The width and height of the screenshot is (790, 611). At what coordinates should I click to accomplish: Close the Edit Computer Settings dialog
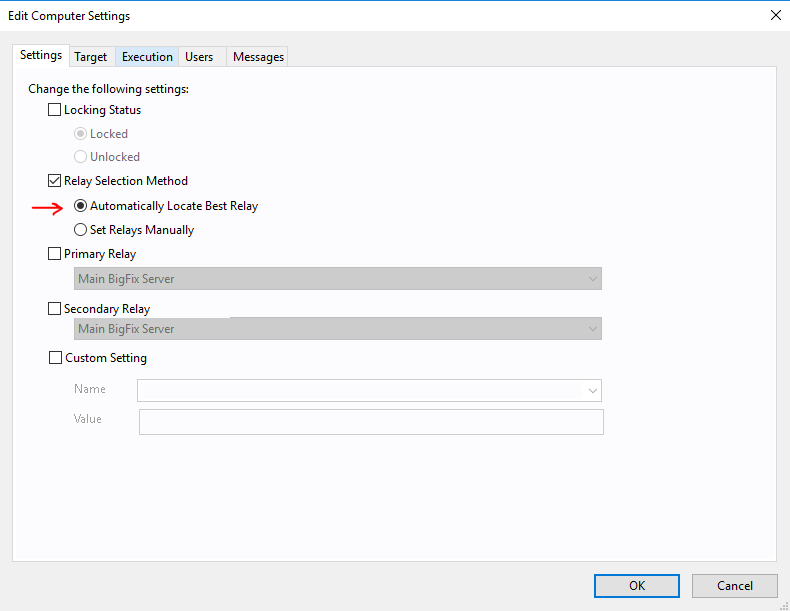(775, 16)
